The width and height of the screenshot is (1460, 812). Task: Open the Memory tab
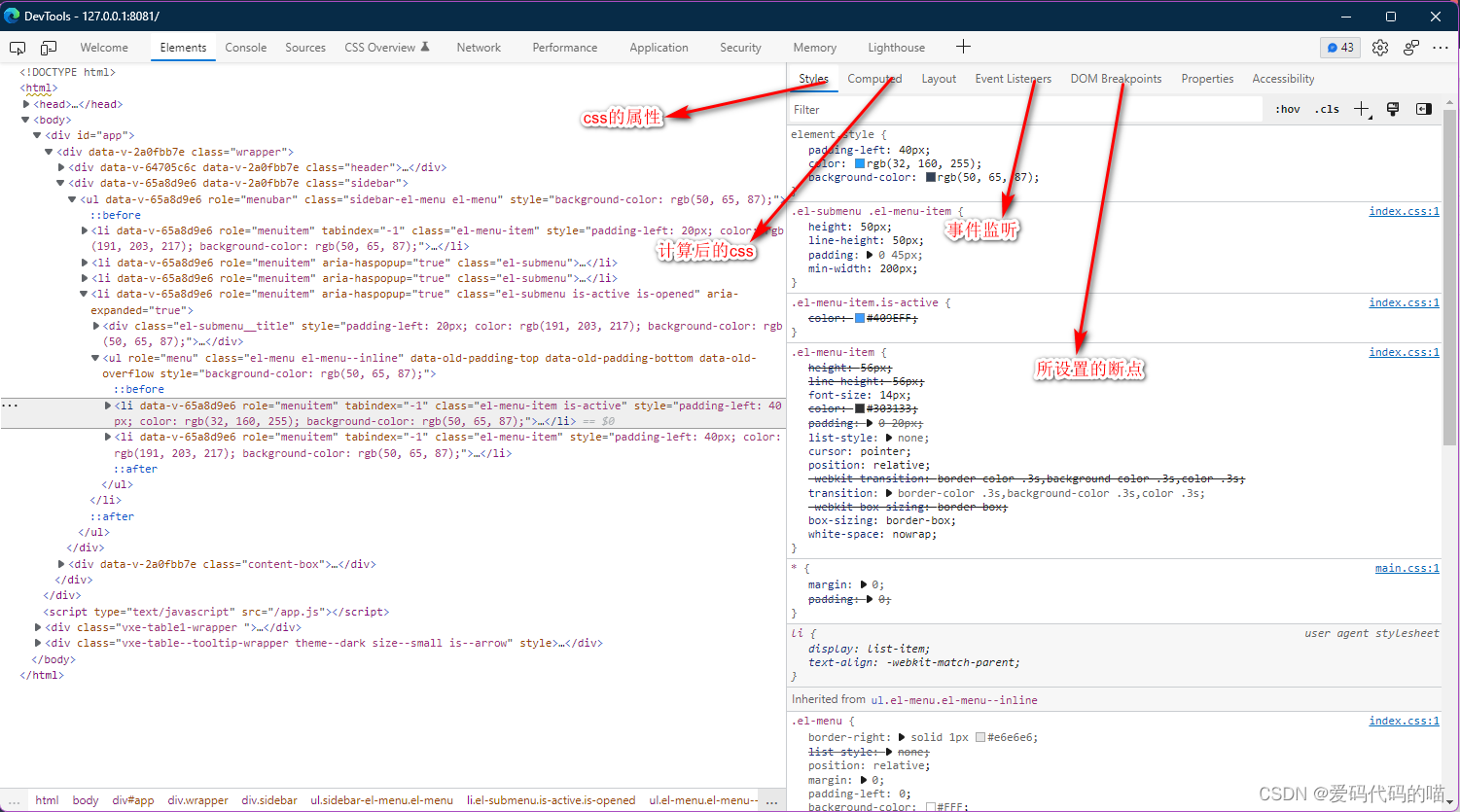coord(815,47)
